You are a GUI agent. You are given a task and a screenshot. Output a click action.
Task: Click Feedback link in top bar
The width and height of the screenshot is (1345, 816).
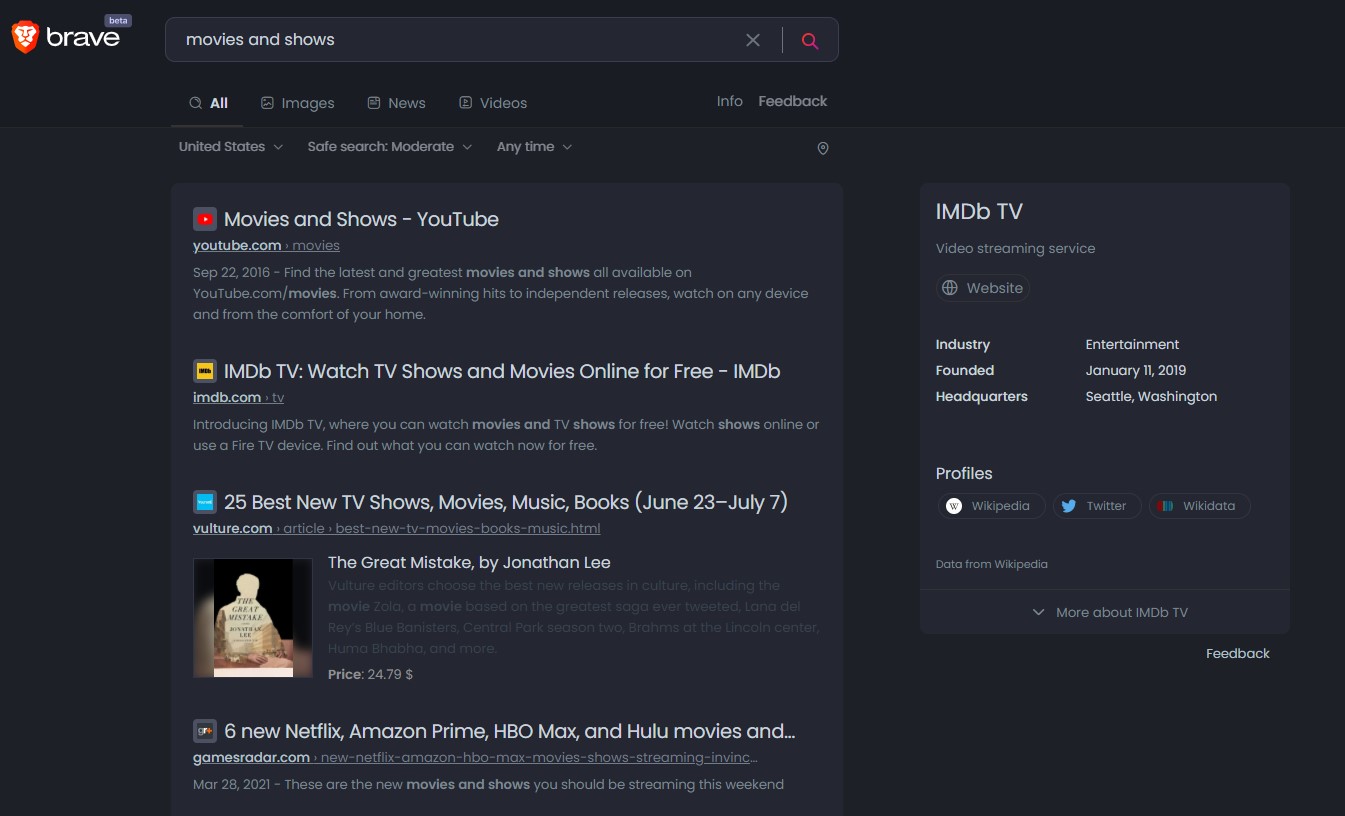793,101
